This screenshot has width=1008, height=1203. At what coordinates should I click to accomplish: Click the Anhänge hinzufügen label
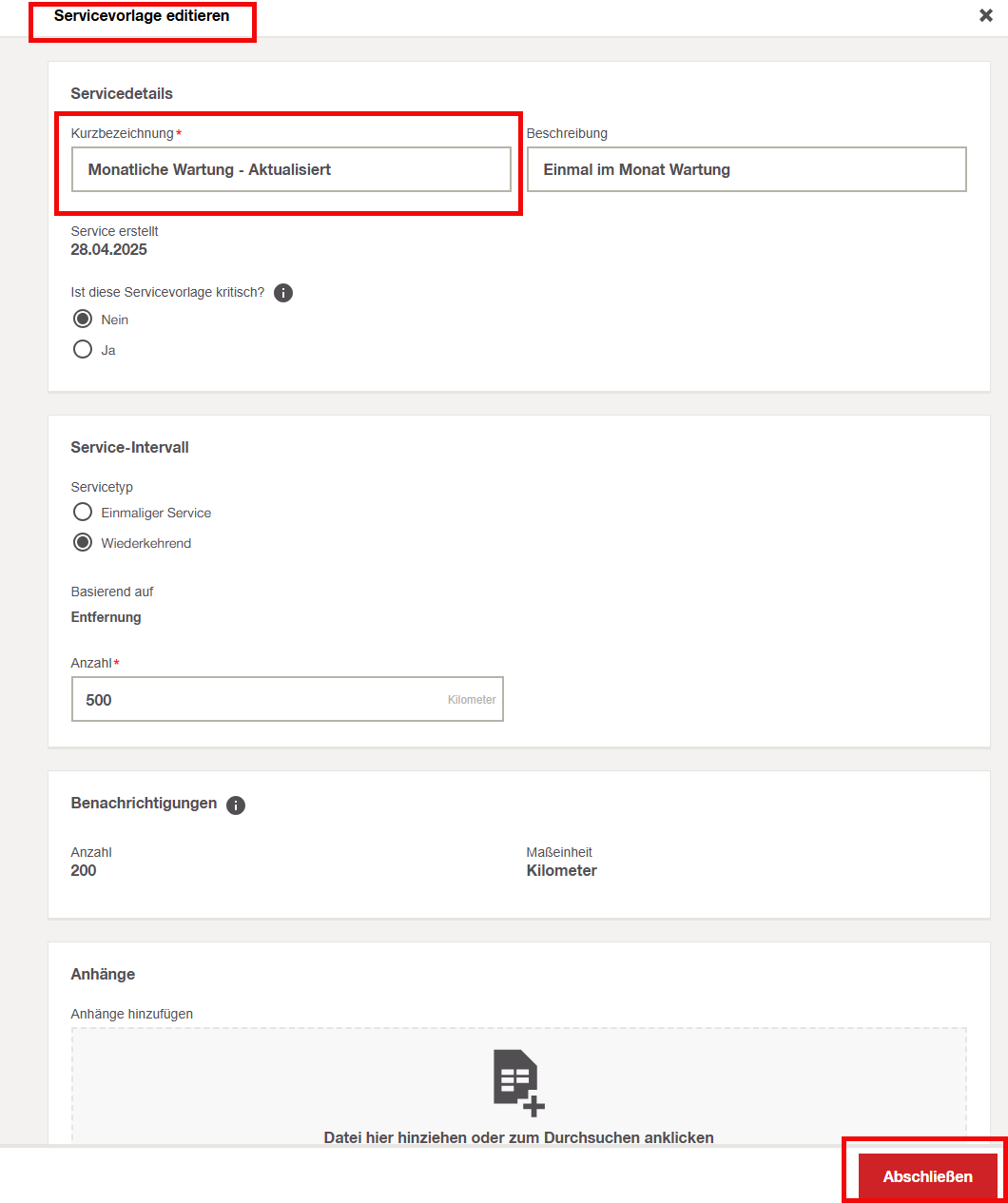pos(132,1014)
